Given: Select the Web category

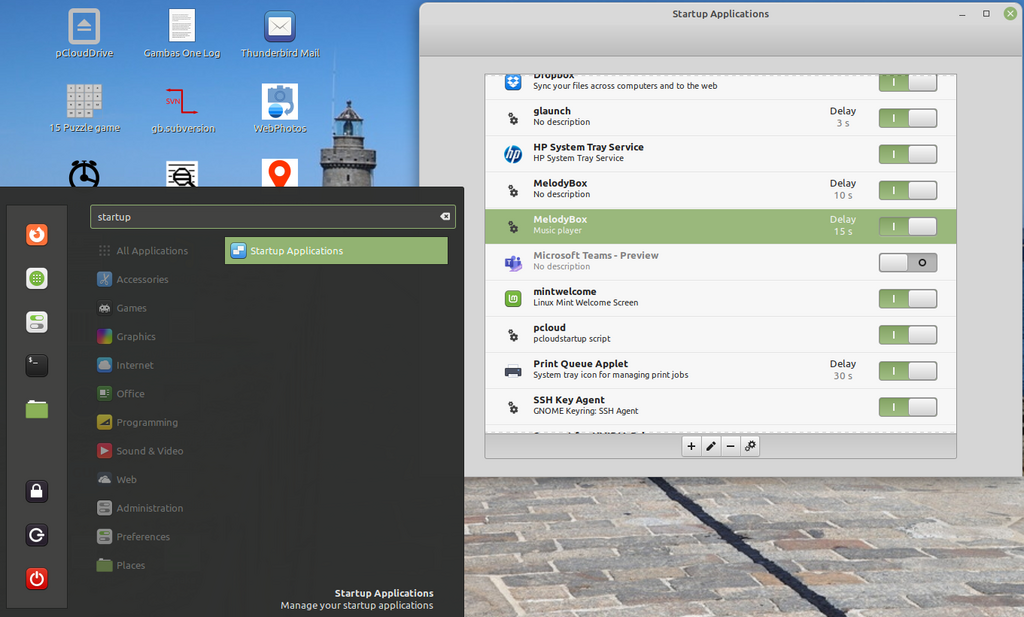Looking at the screenshot, I should (118, 480).
